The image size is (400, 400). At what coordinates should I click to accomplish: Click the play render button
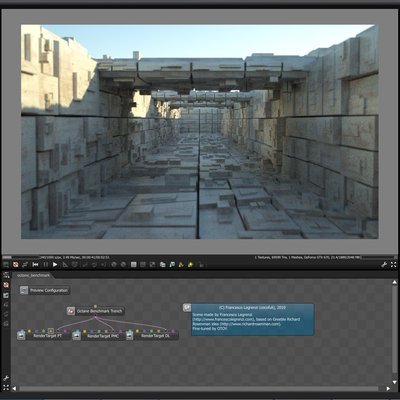pos(55,265)
